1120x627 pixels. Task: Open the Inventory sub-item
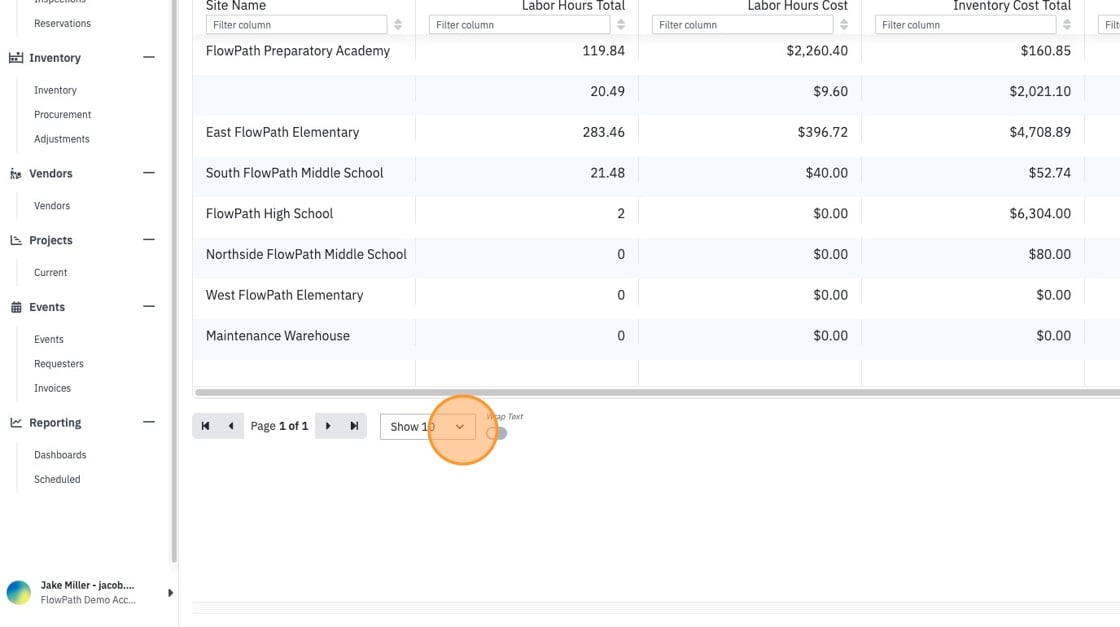pos(55,90)
